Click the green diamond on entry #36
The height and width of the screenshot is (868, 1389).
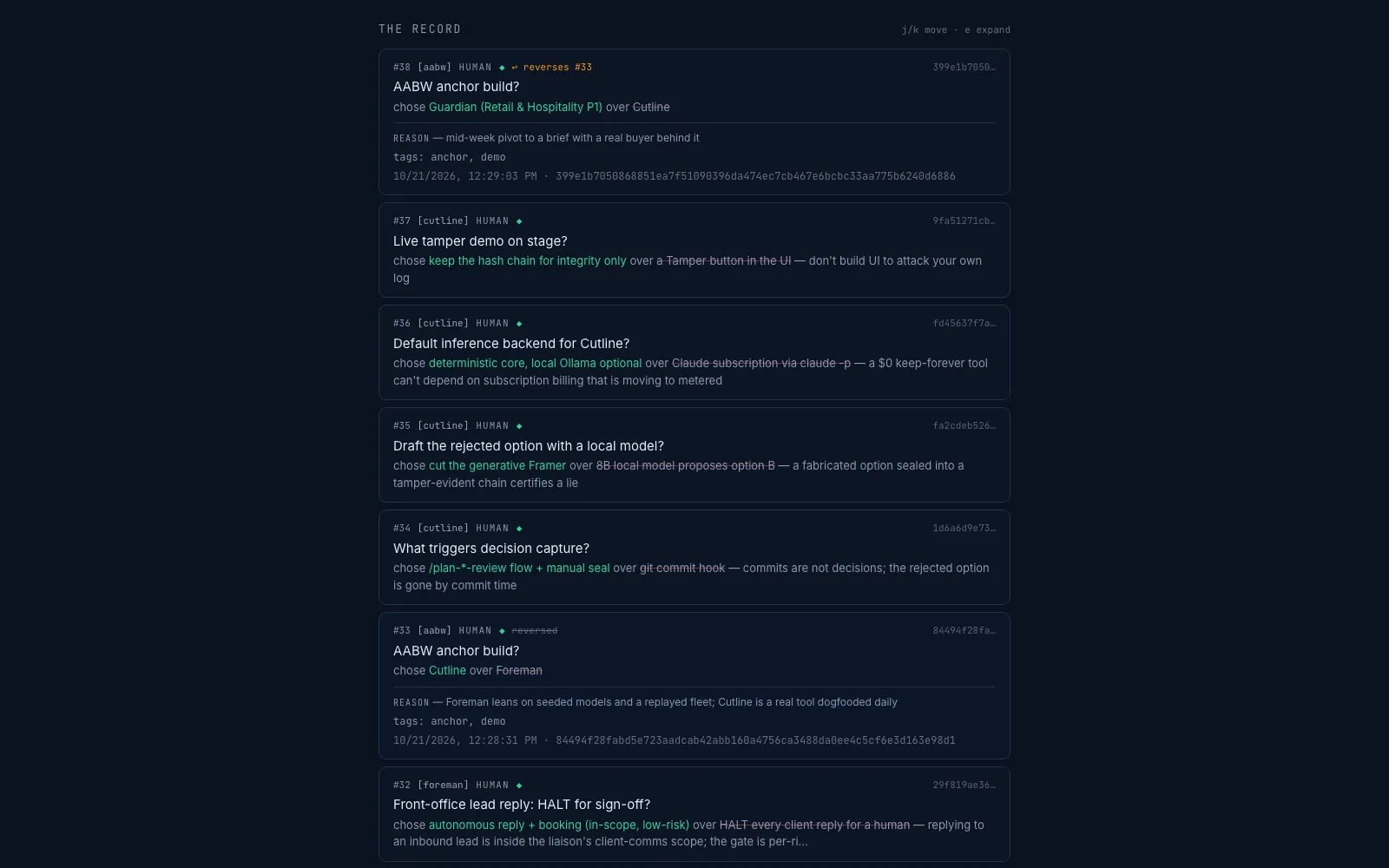pos(519,324)
